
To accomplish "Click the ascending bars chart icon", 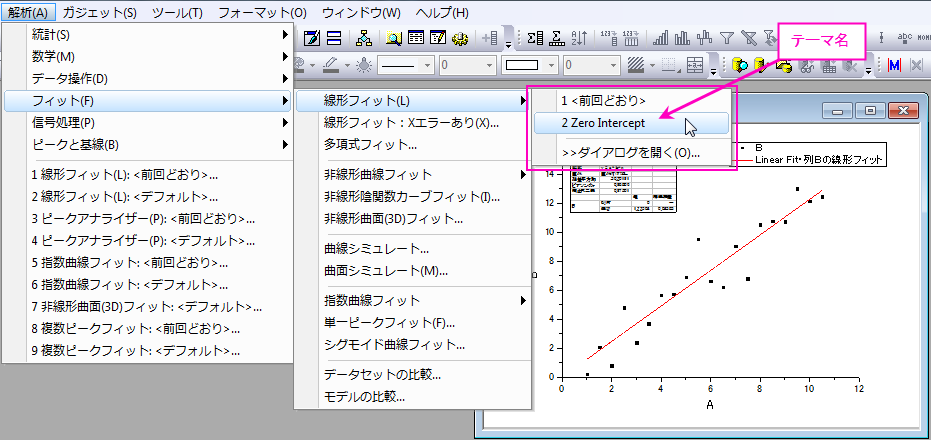I will (660, 39).
